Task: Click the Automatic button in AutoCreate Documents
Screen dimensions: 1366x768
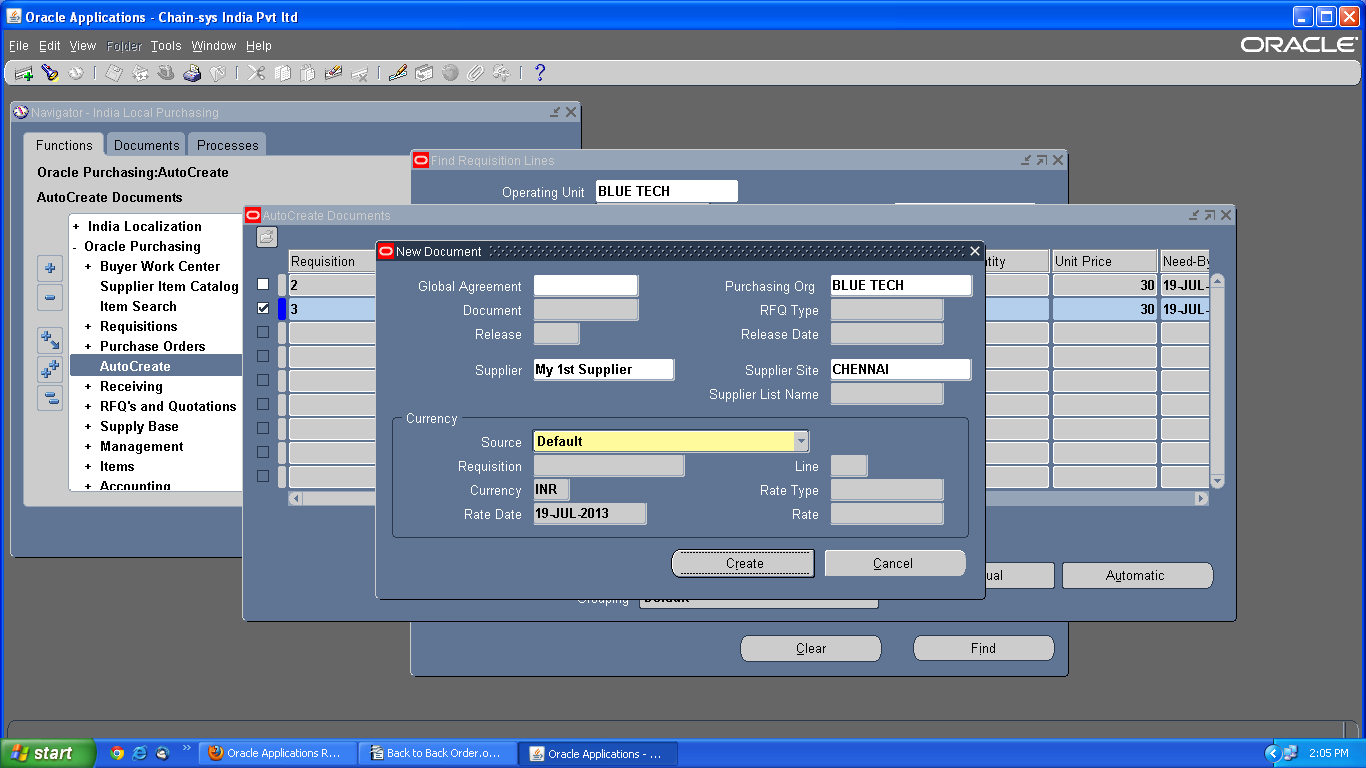Action: pos(1137,575)
